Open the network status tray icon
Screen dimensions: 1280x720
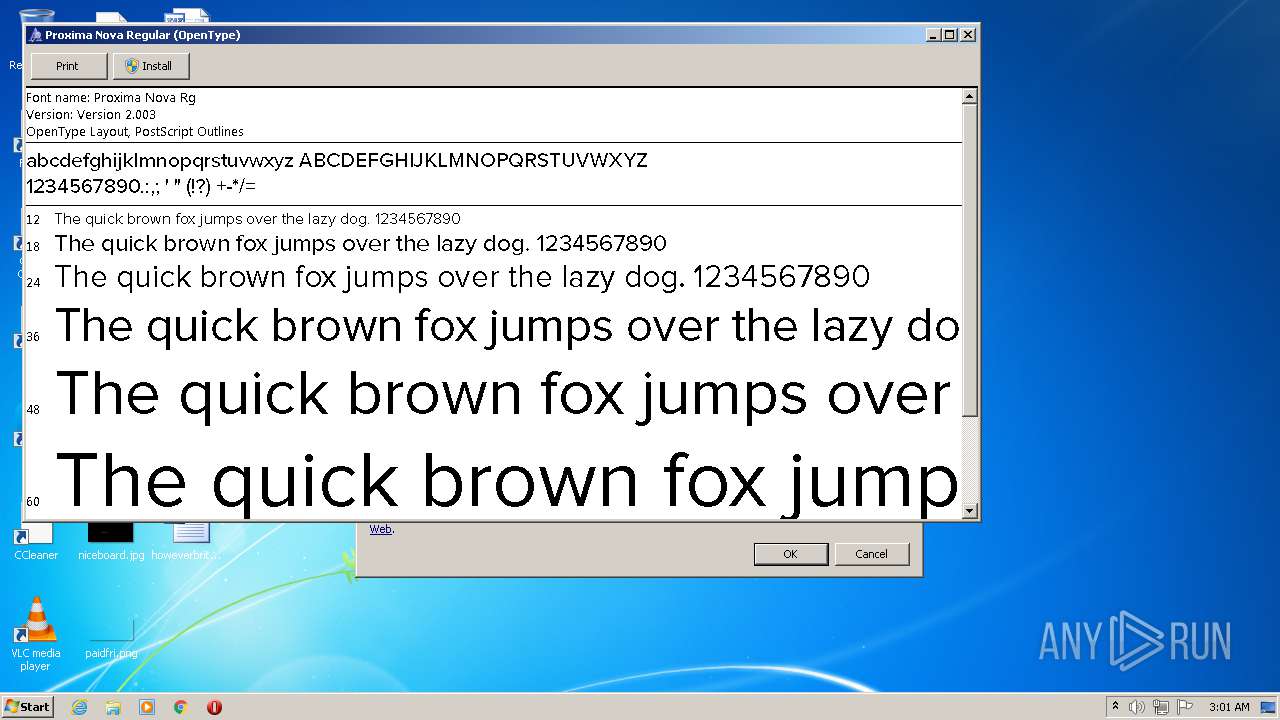coord(1161,707)
